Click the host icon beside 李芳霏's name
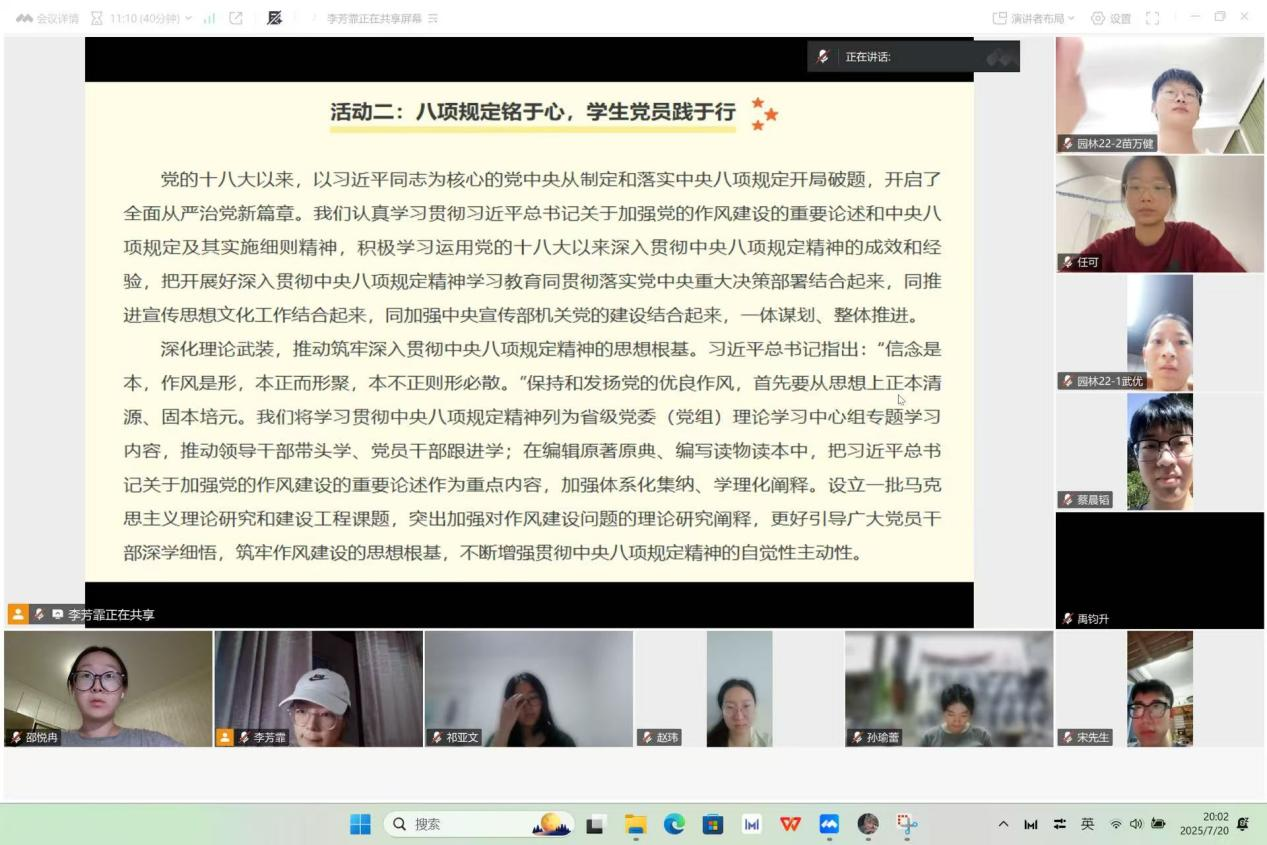 click(225, 737)
